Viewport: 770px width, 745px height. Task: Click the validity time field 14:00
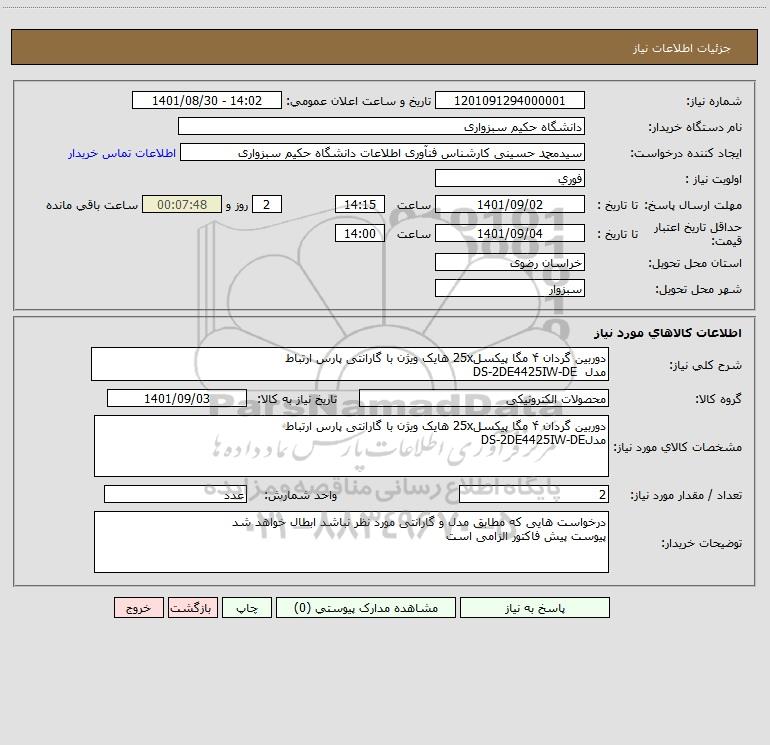pyautogui.click(x=359, y=233)
